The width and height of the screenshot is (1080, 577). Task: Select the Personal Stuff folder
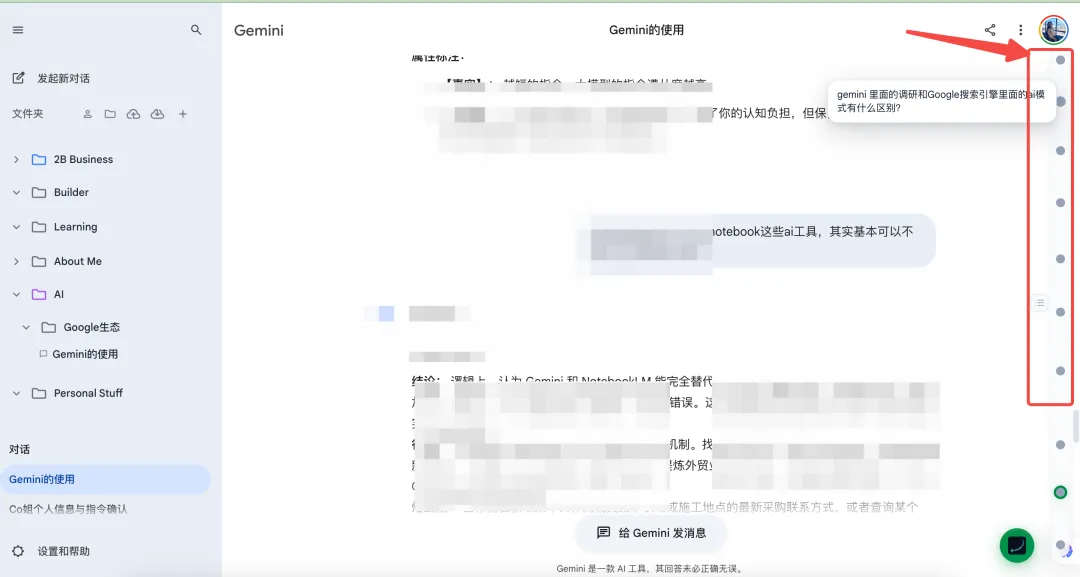(77, 394)
